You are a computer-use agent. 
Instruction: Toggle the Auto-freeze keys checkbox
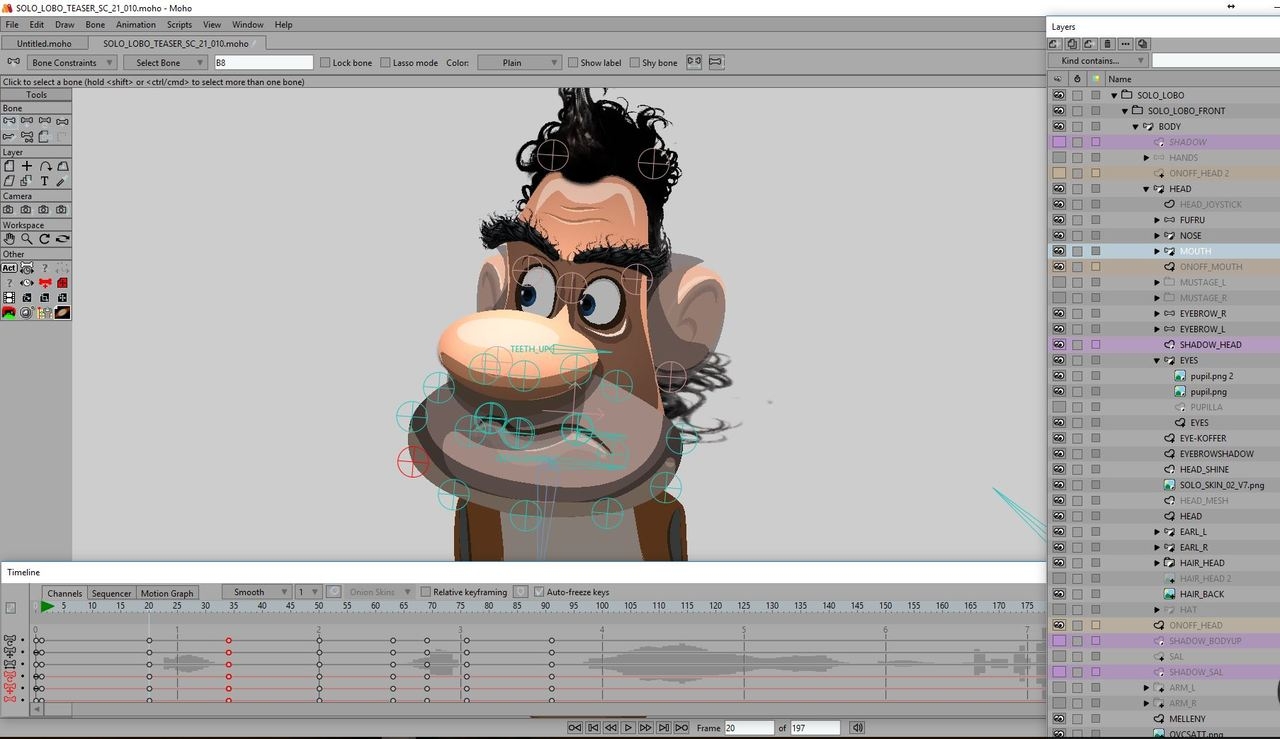coord(540,592)
